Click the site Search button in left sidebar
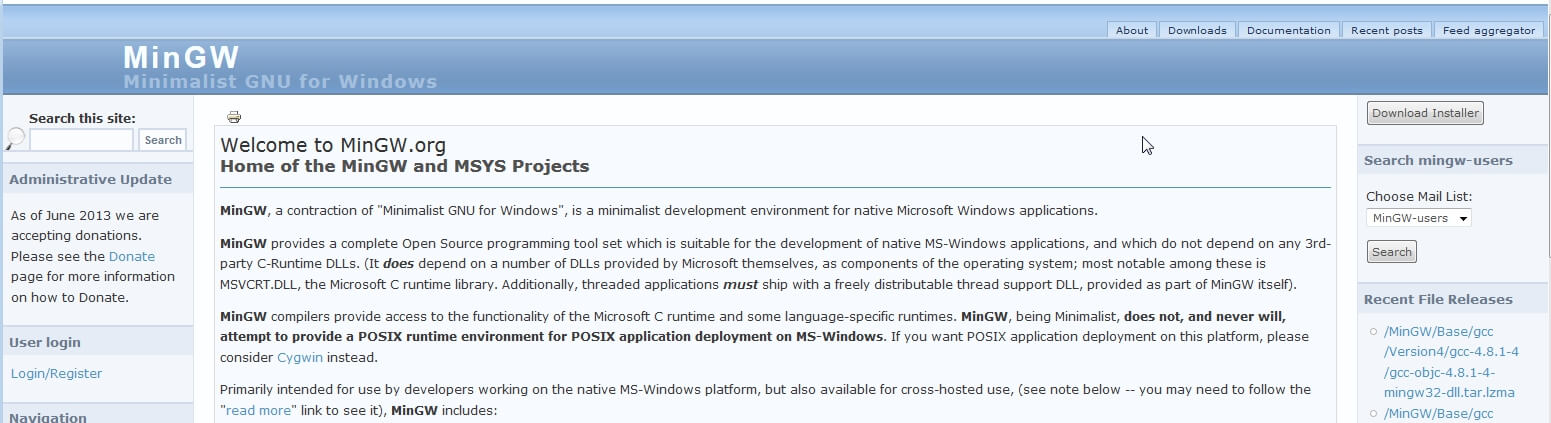Viewport: 1551px width, 423px height. point(162,140)
